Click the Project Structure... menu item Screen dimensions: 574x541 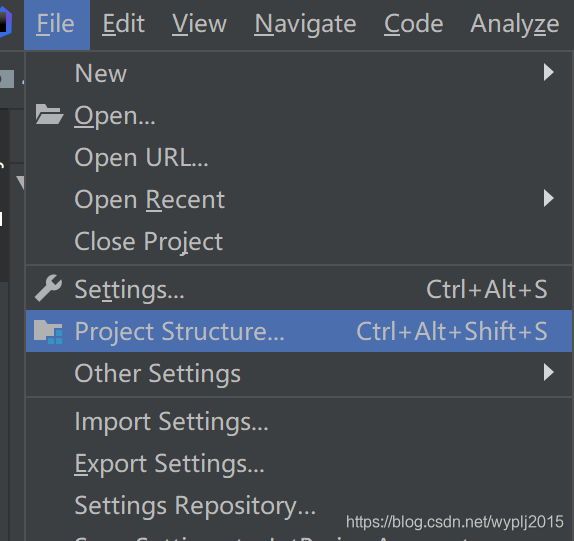(299, 331)
